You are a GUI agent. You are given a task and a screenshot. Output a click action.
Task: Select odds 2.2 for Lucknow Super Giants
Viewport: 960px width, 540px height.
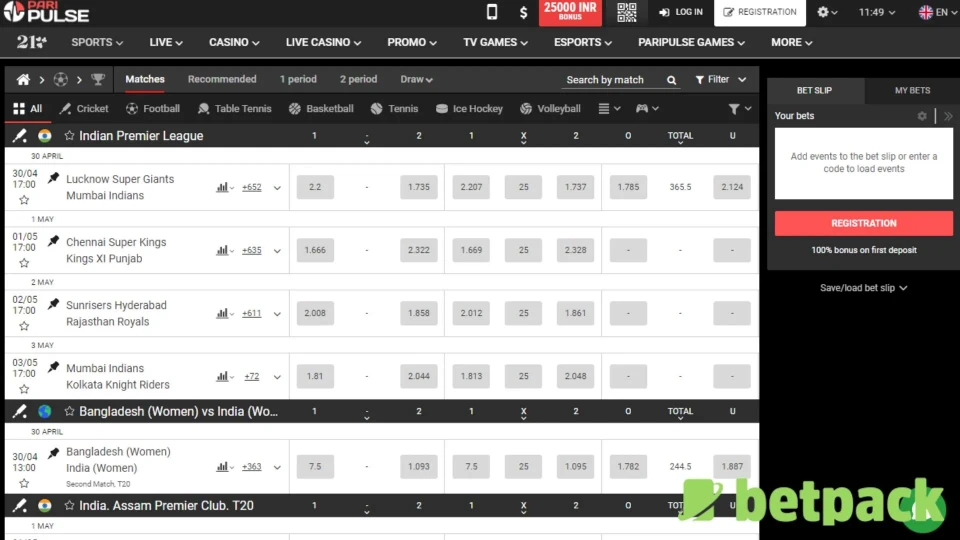pyautogui.click(x=315, y=187)
